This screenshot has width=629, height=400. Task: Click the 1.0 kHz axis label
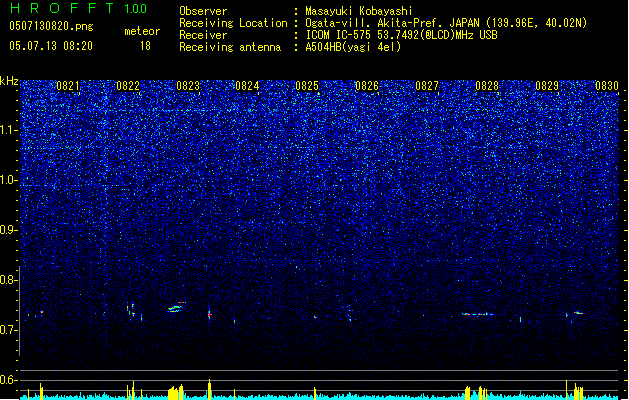8,180
